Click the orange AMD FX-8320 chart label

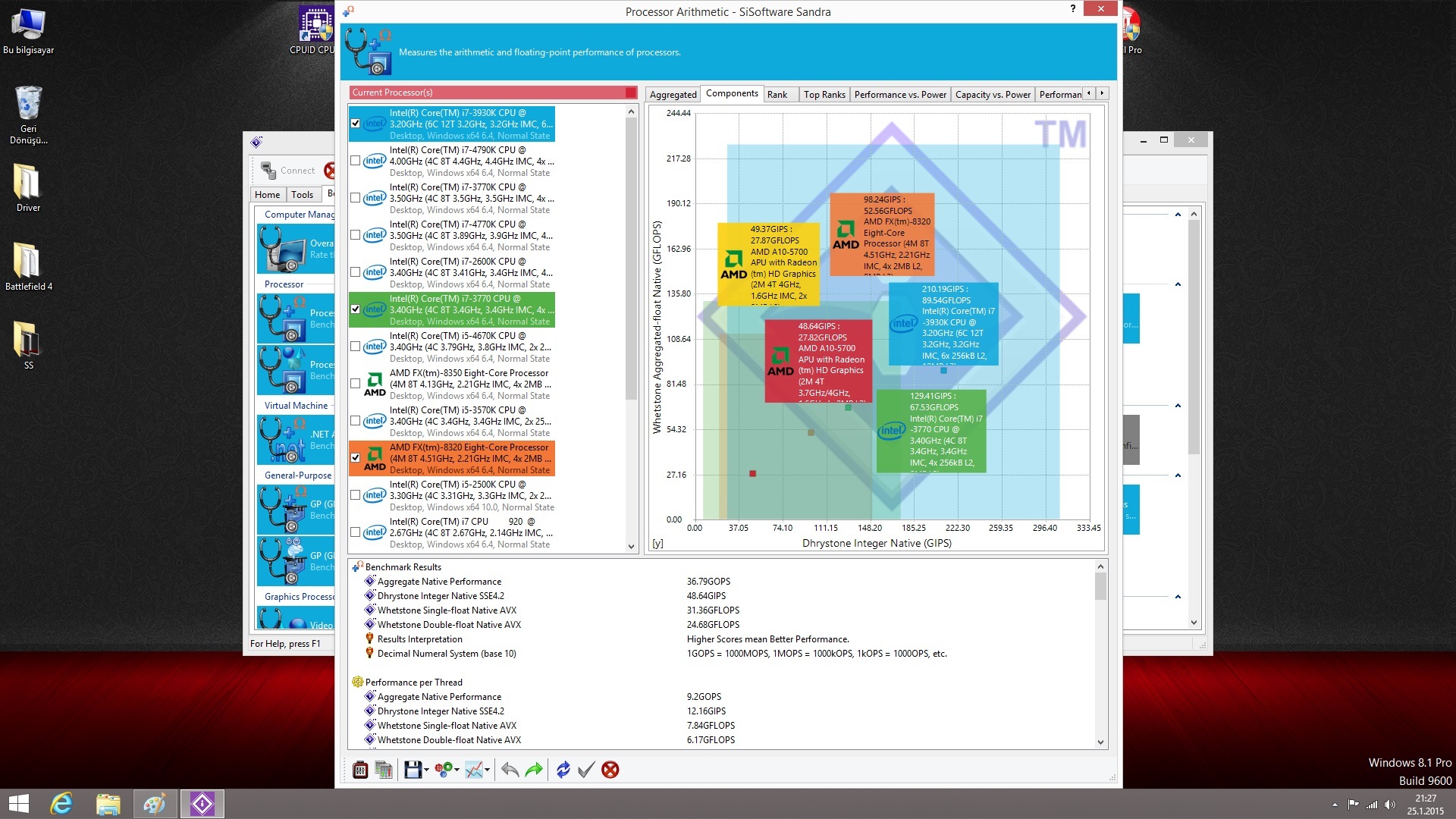point(882,234)
